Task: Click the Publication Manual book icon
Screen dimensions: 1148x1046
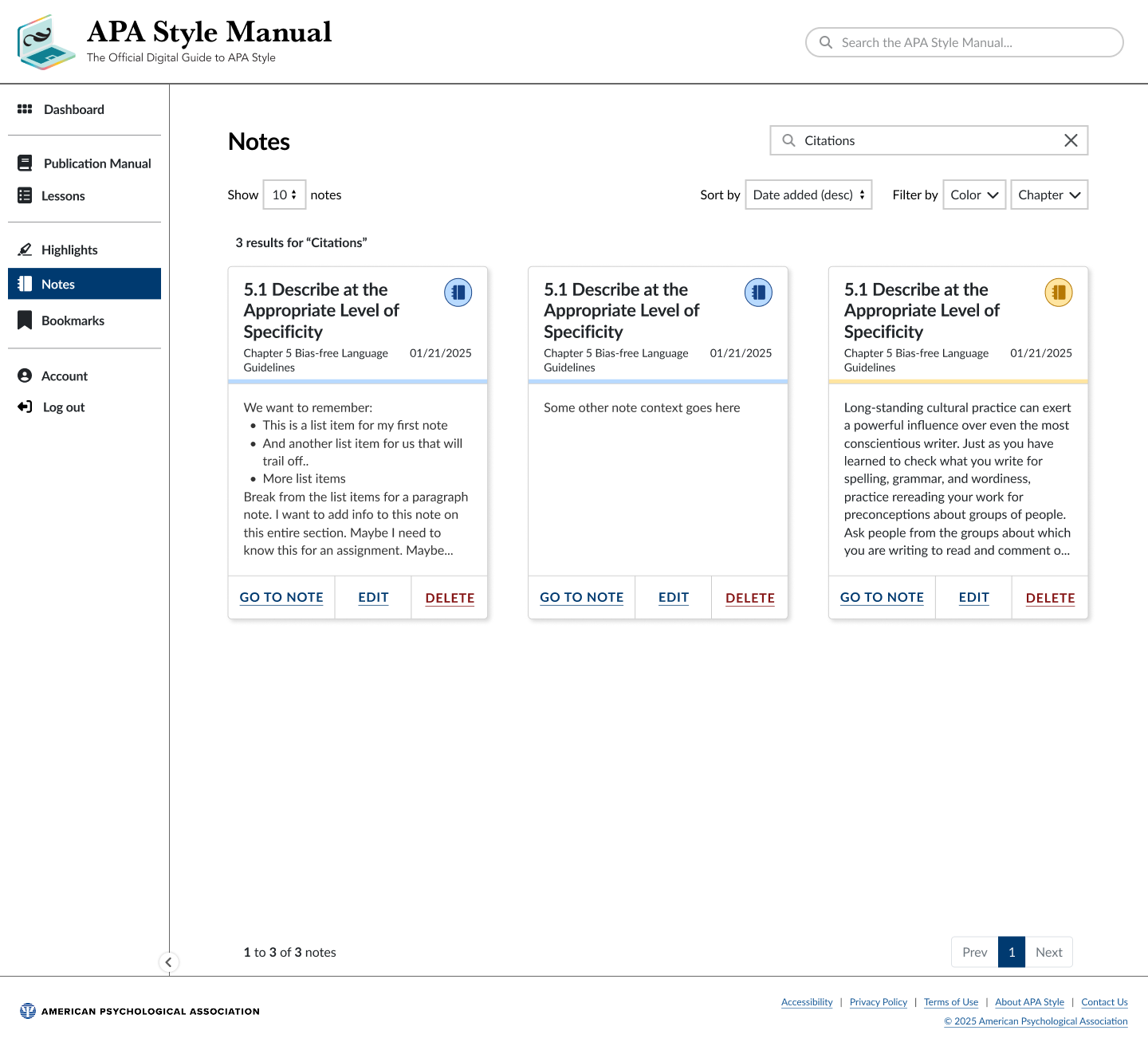Action: point(25,163)
